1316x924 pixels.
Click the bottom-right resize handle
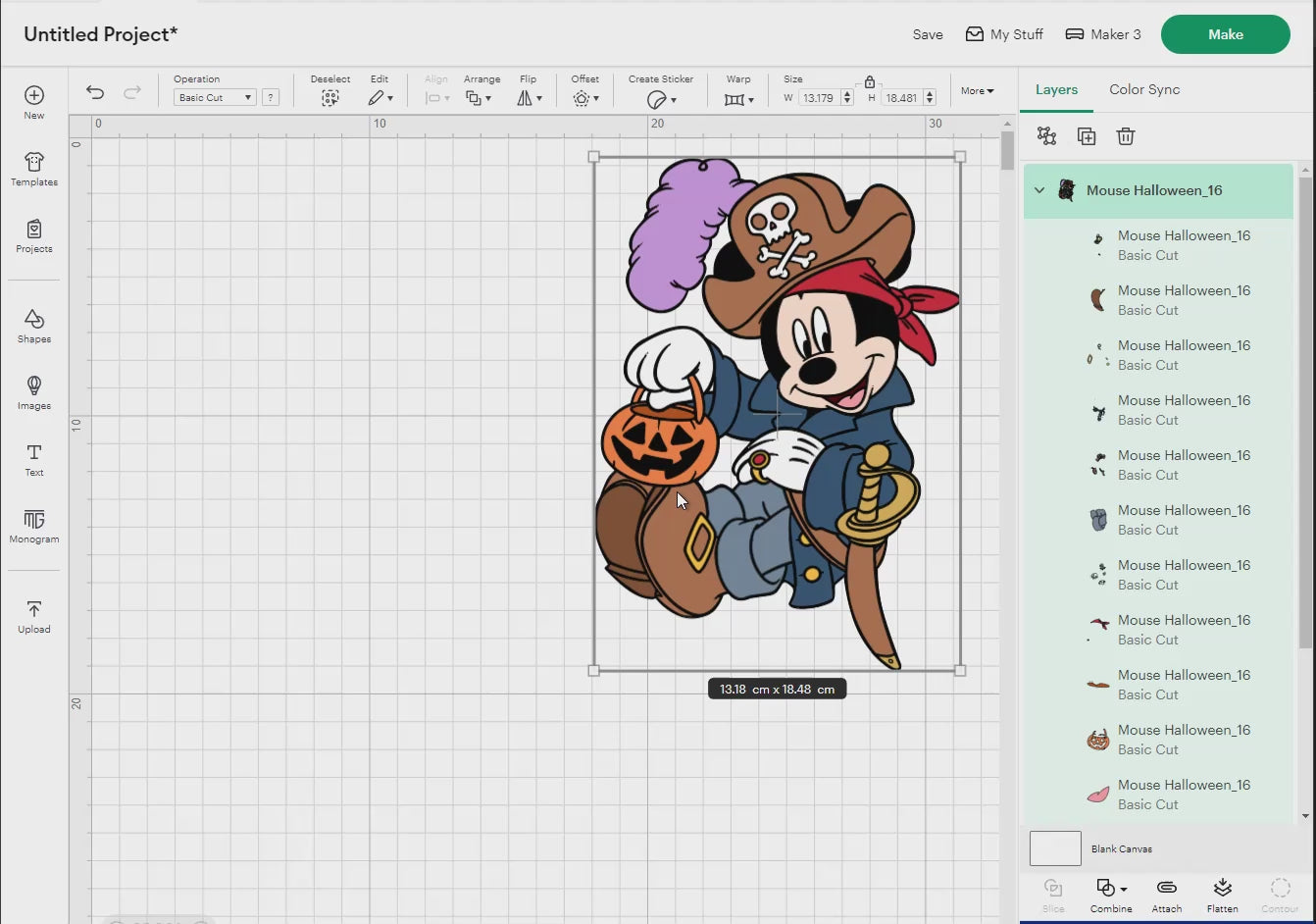point(960,671)
